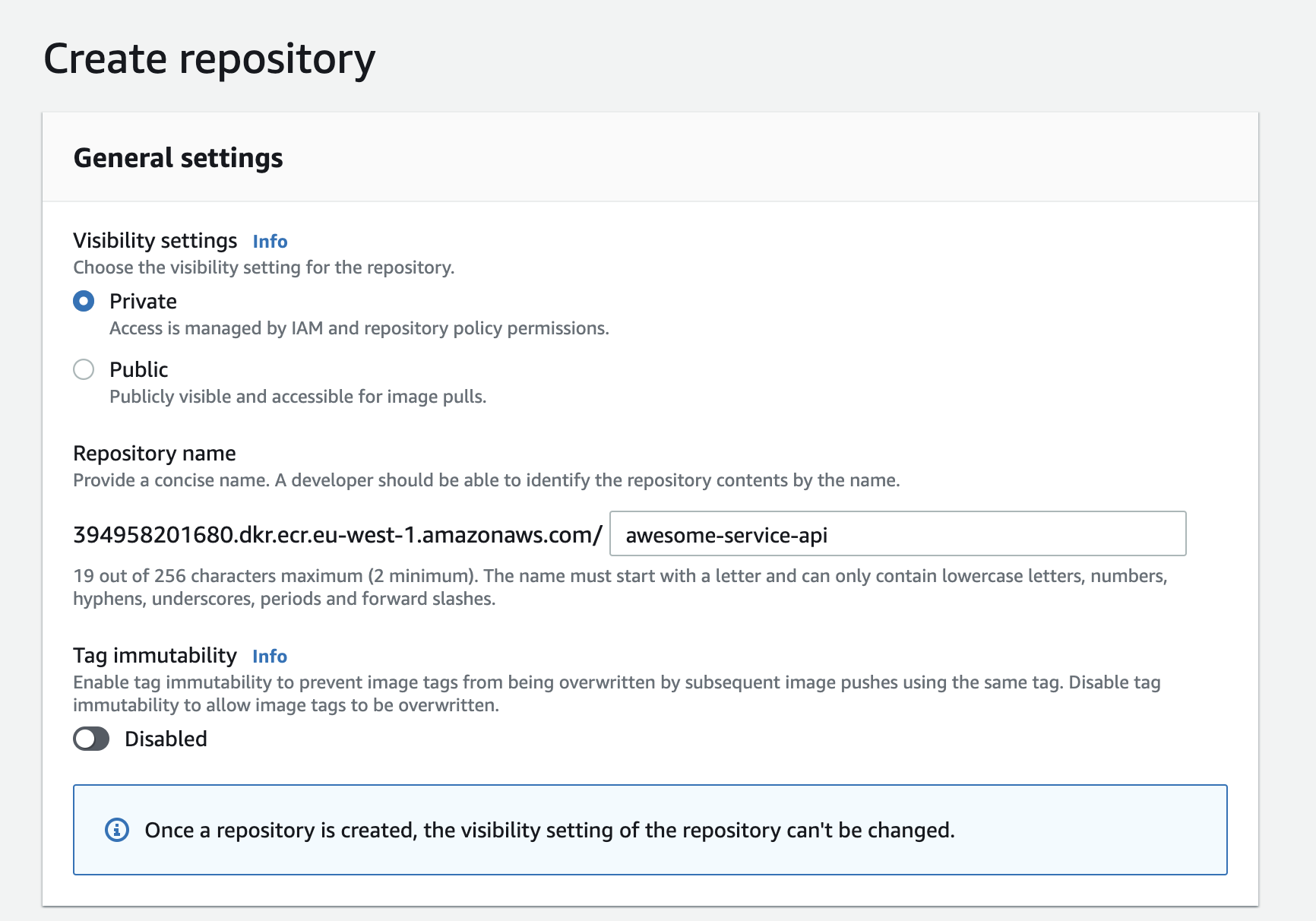The height and width of the screenshot is (921, 1316).
Task: Click the Create repository page title
Action: [x=210, y=58]
